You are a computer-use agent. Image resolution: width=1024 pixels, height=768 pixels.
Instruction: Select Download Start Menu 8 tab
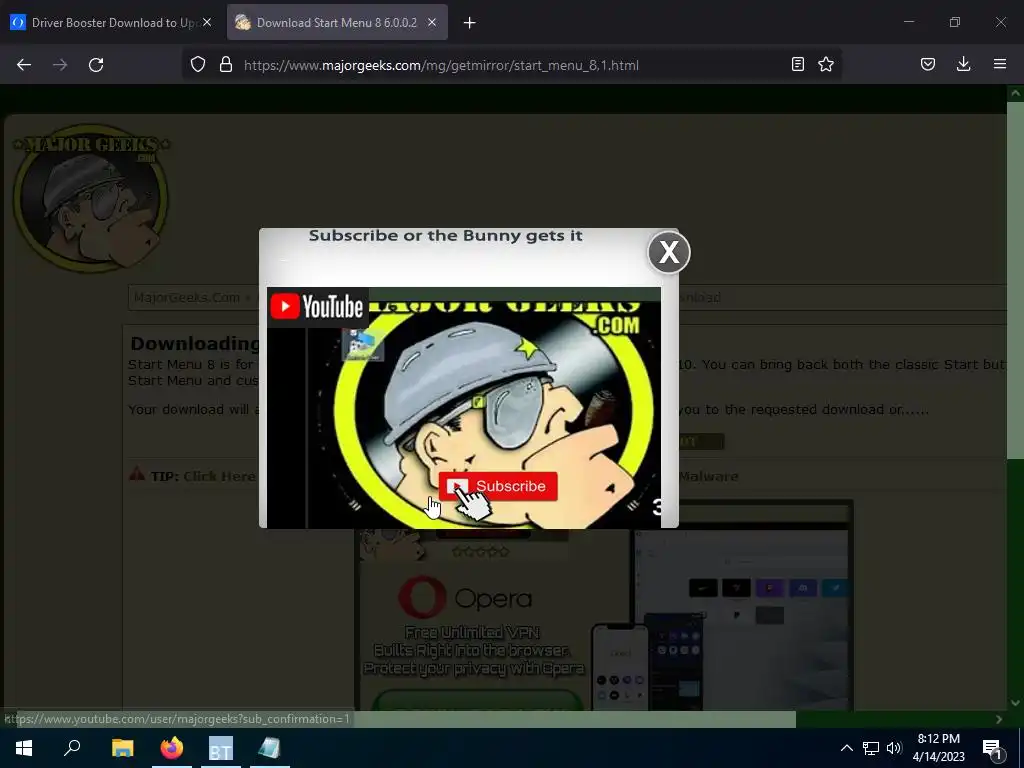(x=337, y=22)
